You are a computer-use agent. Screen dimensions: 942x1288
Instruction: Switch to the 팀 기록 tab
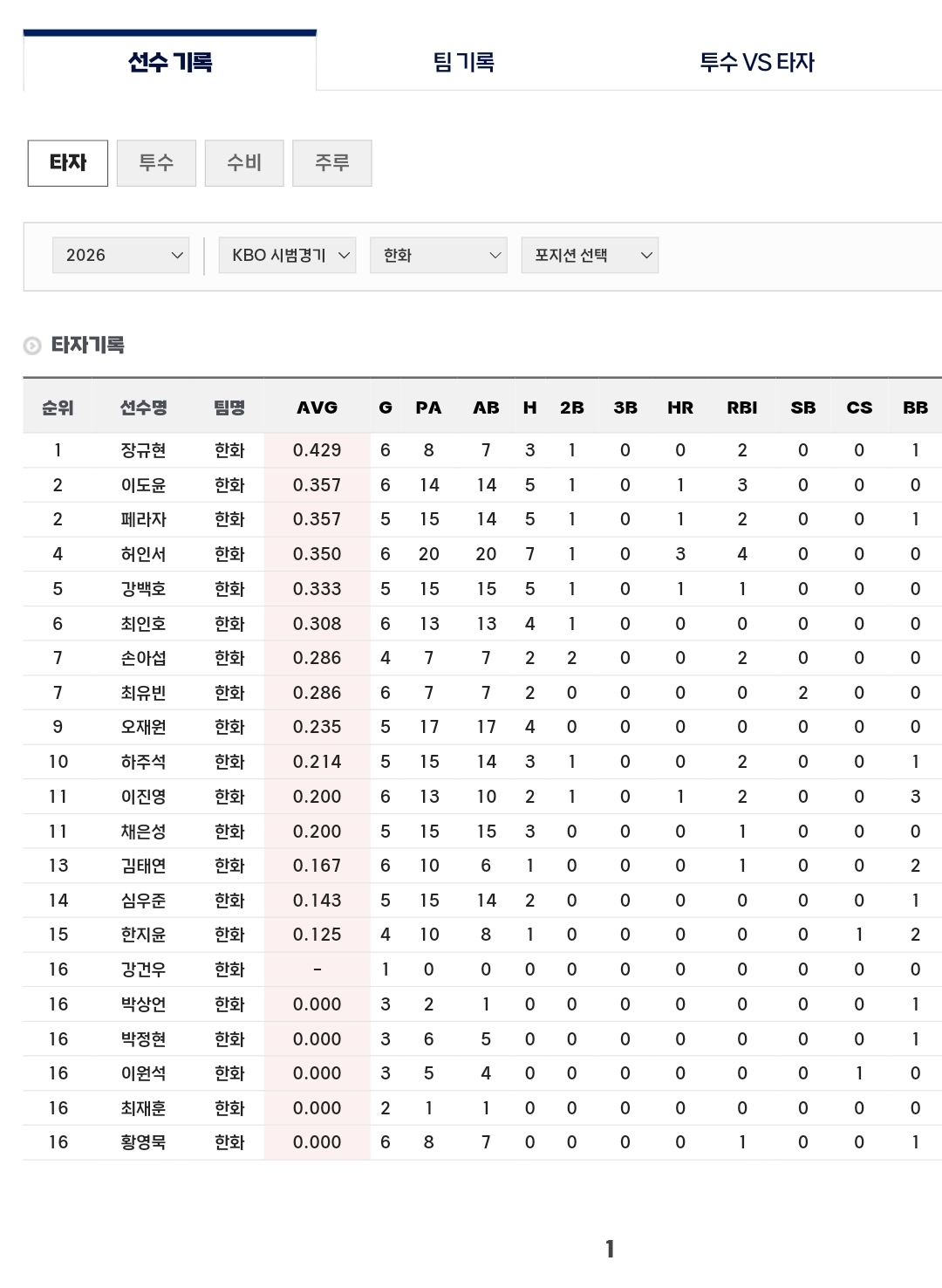463,62
